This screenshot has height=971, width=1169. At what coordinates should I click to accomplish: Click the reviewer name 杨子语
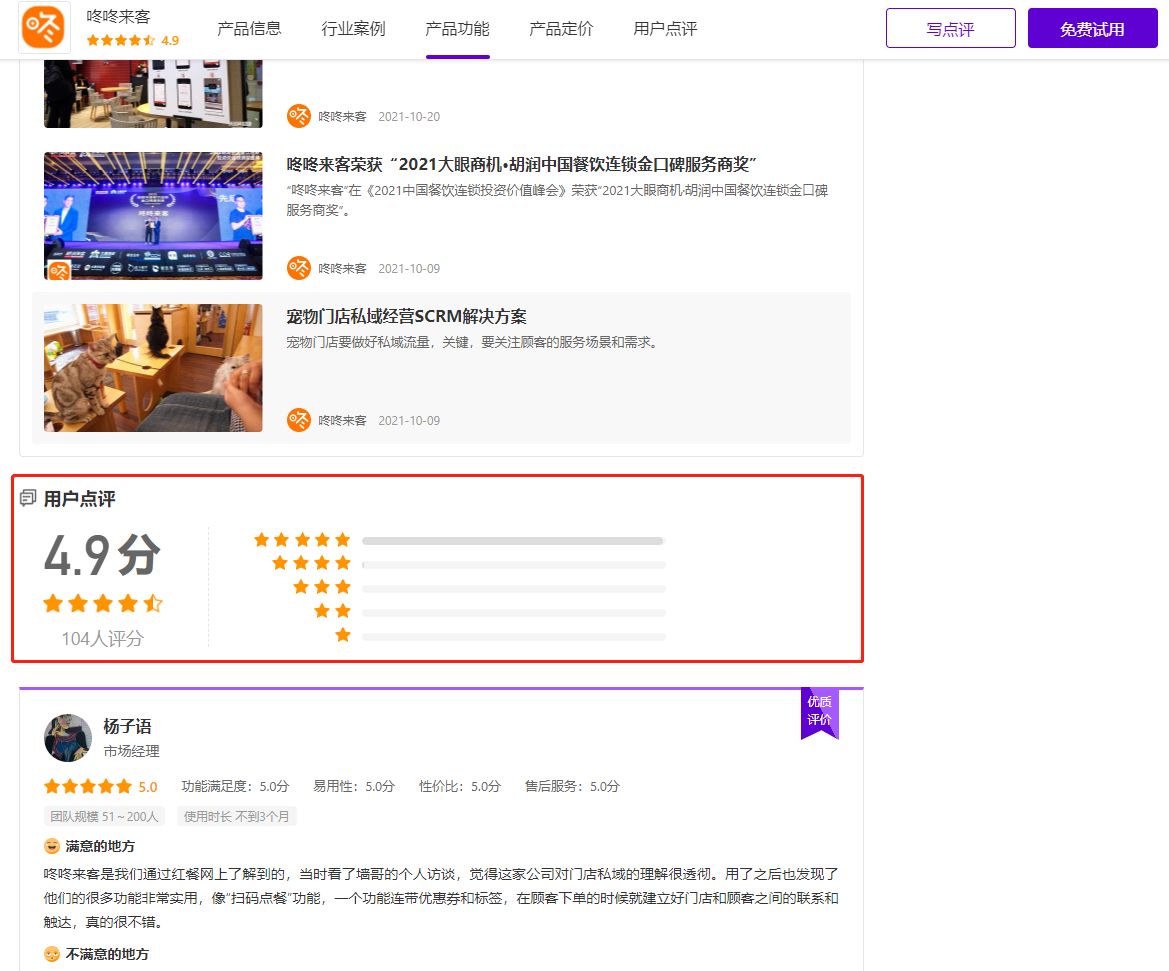[127, 726]
